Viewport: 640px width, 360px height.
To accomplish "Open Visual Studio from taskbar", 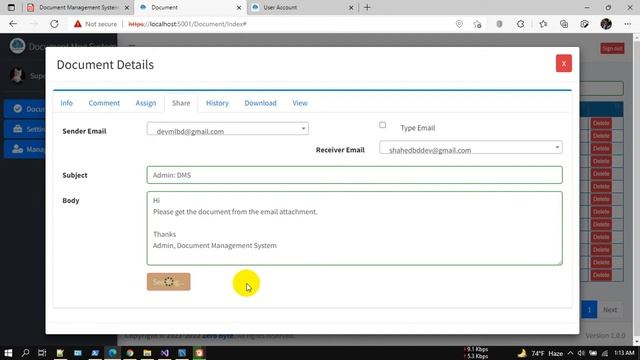I will coord(164,353).
